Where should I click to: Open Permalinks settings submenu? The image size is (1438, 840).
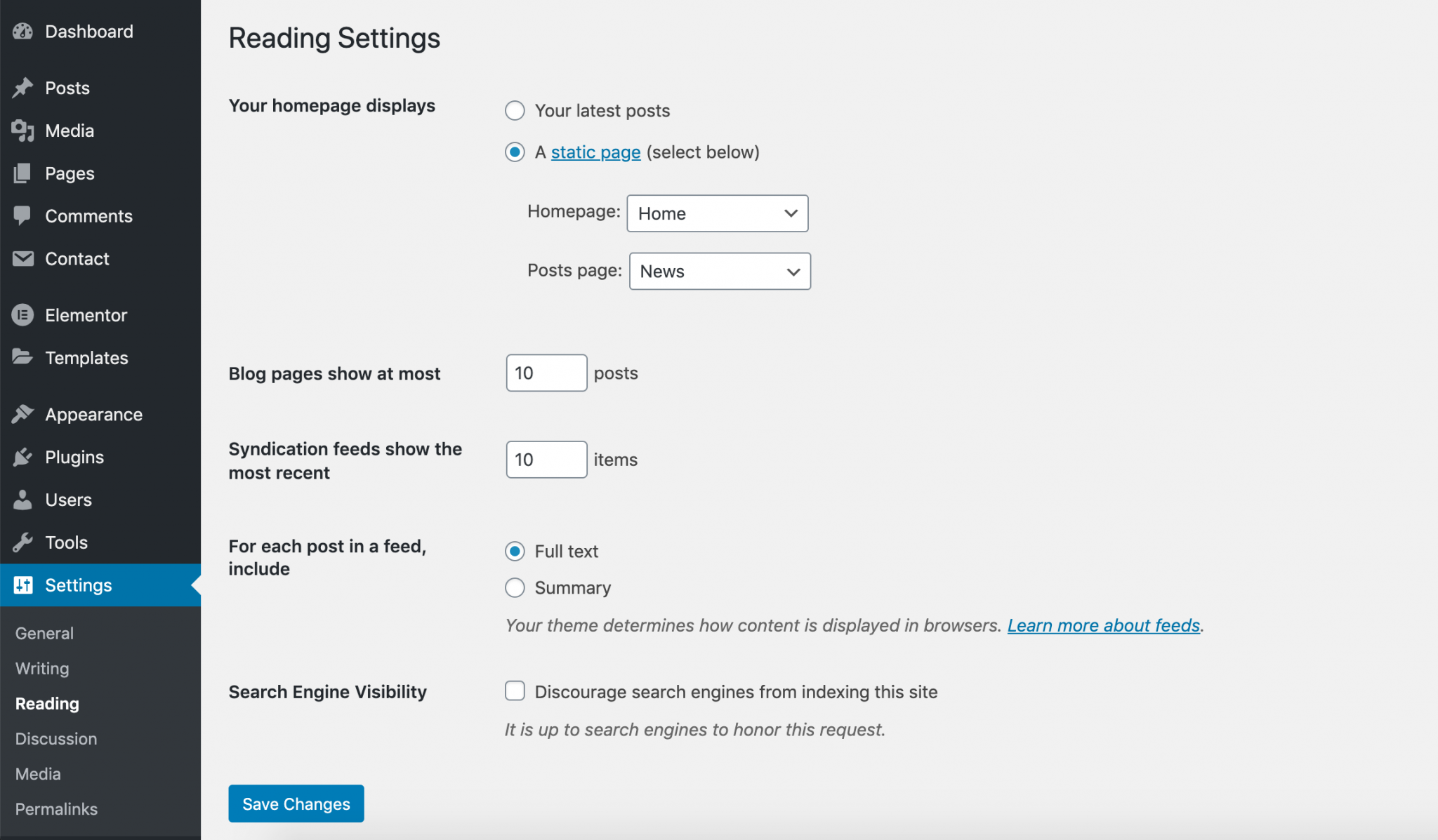56,808
